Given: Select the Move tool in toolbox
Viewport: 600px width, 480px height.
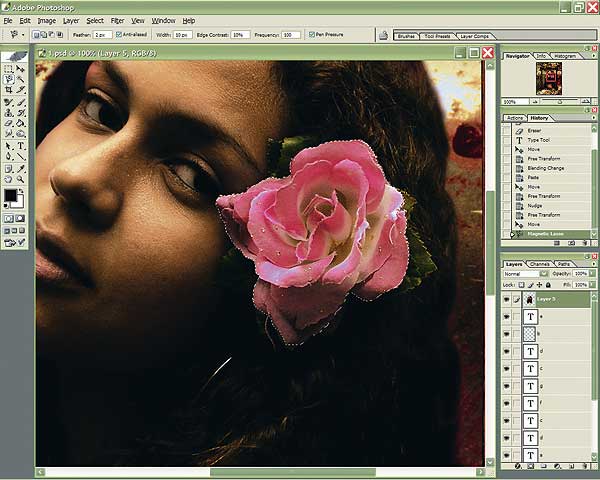Looking at the screenshot, I should pos(21,69).
